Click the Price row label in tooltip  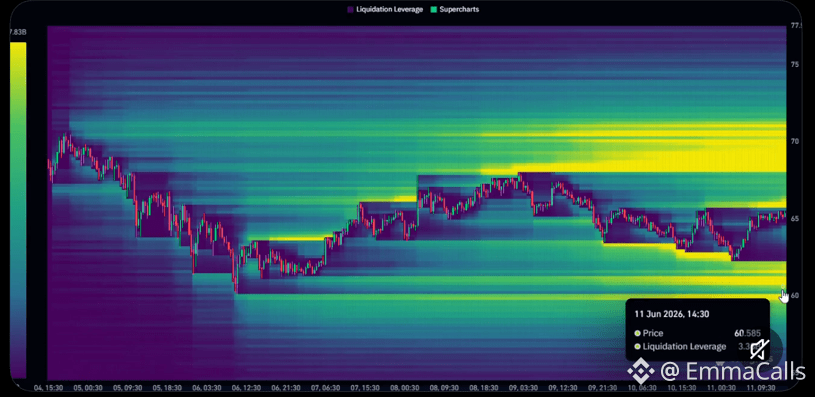pos(653,333)
